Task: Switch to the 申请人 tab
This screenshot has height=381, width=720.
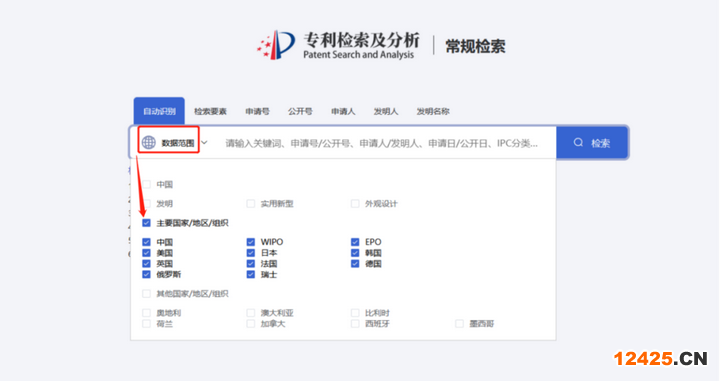Action: click(343, 111)
